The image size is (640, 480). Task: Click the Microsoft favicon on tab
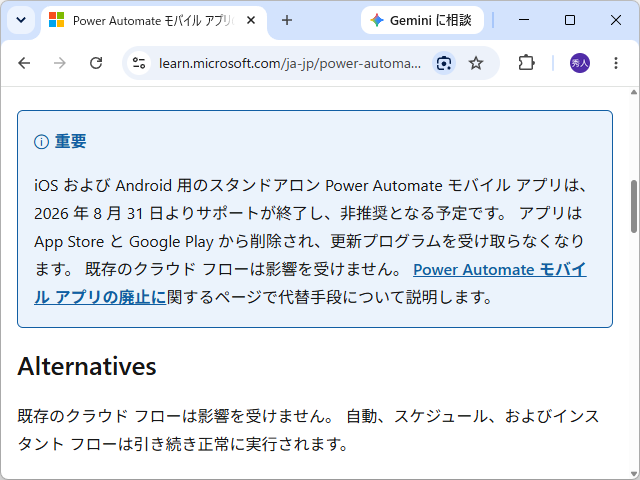(56, 20)
